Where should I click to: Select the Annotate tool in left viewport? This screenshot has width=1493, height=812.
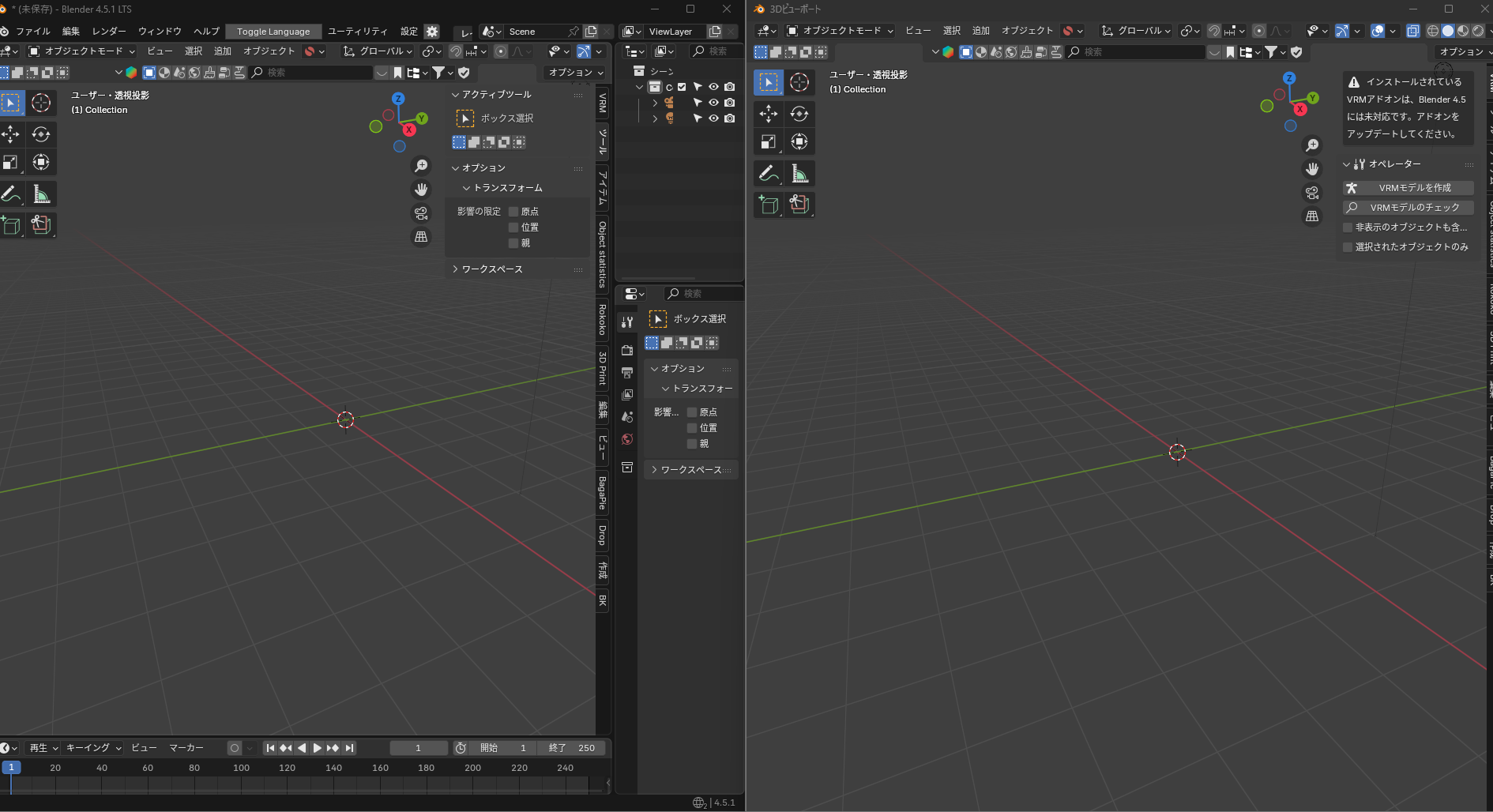(x=11, y=194)
